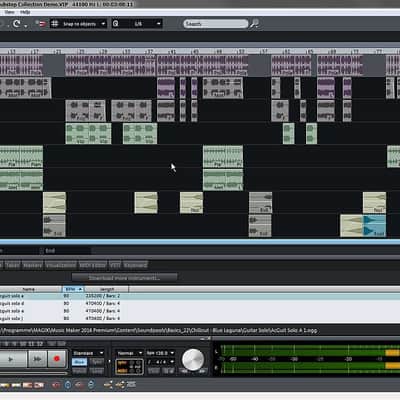Image resolution: width=400 pixels, height=400 pixels.
Task: Open the Normal playback dropdown
Action: click(130, 353)
